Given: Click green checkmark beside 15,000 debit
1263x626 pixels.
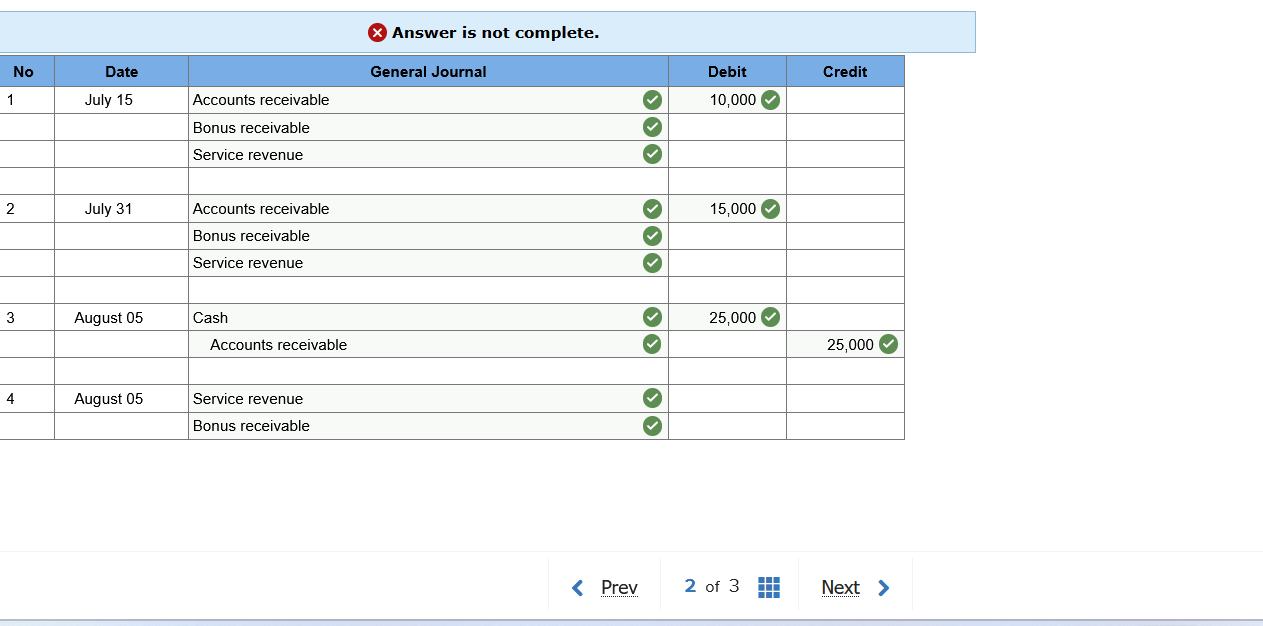Looking at the screenshot, I should [x=770, y=208].
